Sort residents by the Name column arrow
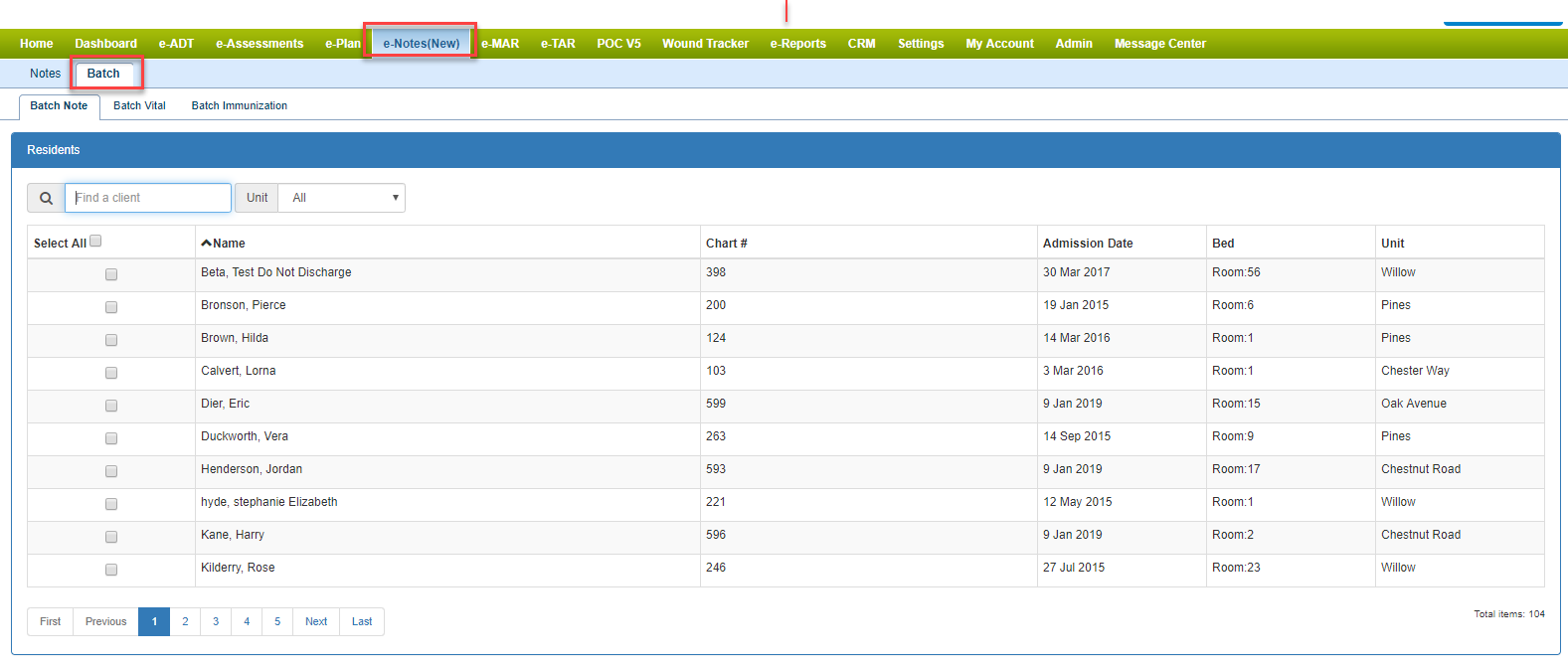Viewport: 1568px width, 665px height. coord(207,243)
